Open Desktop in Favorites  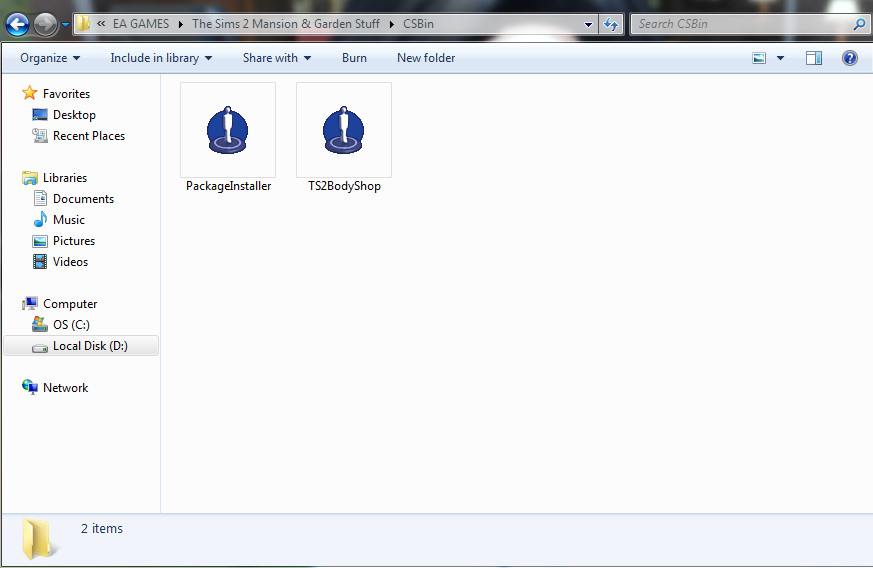pos(74,115)
